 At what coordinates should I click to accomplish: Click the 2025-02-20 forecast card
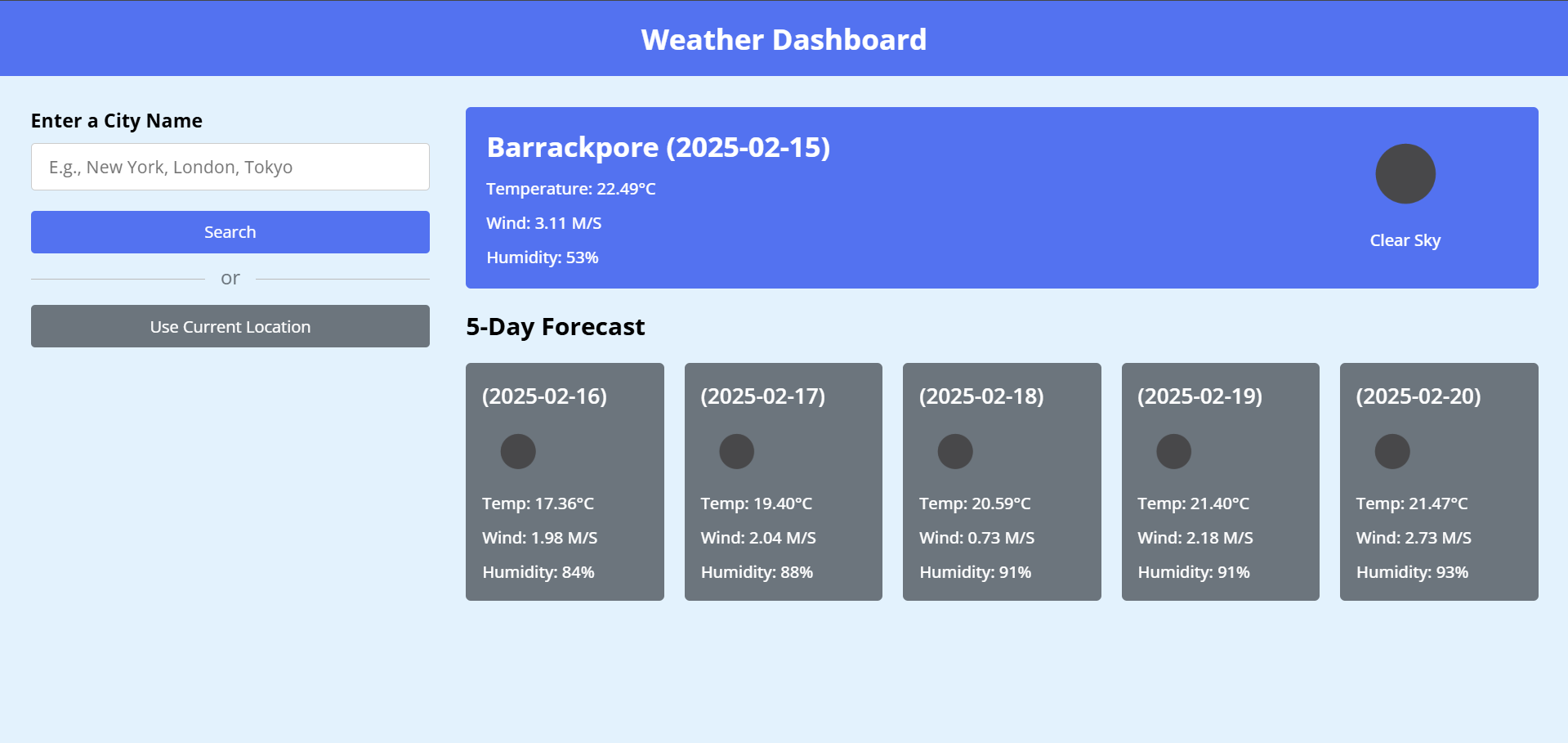[x=1438, y=481]
